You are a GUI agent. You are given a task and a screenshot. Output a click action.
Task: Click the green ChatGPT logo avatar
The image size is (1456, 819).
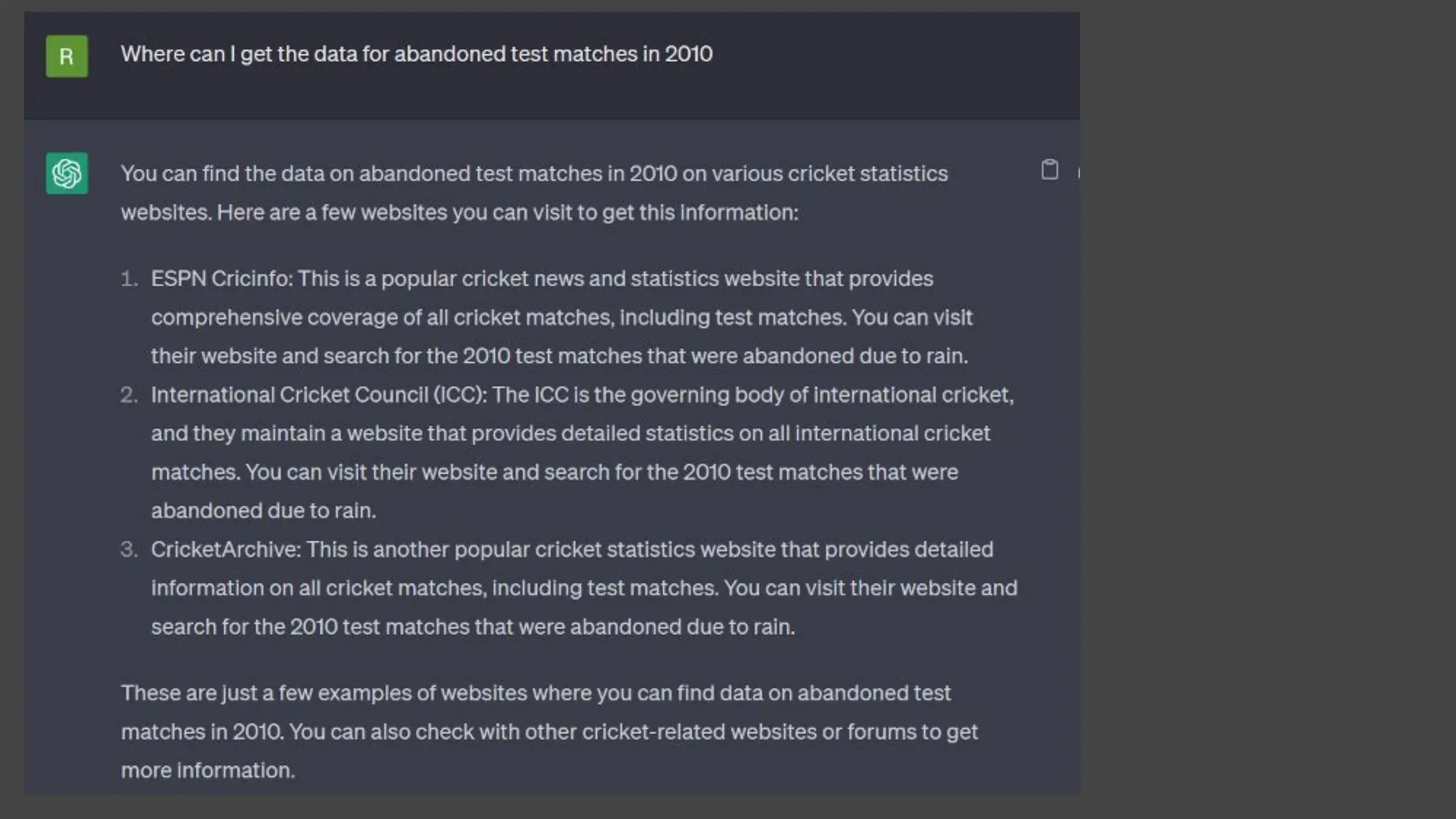point(67,173)
